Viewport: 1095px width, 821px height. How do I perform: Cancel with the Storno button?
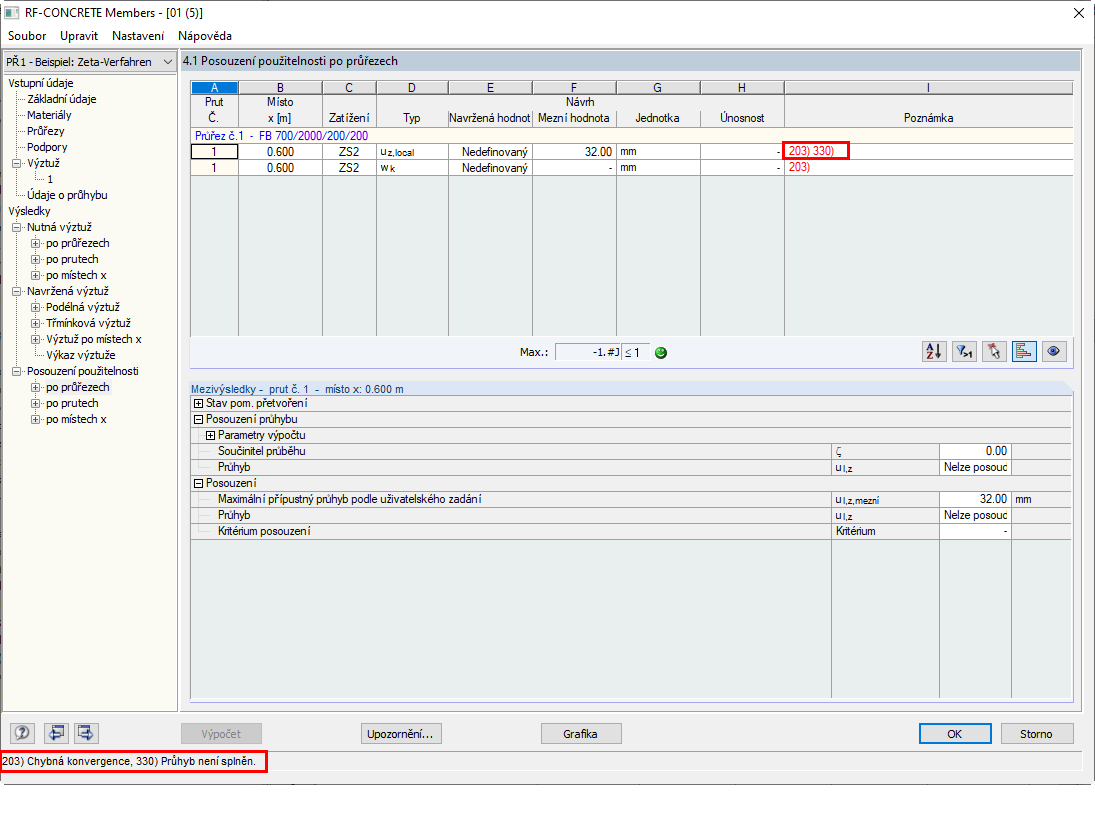click(x=1036, y=734)
